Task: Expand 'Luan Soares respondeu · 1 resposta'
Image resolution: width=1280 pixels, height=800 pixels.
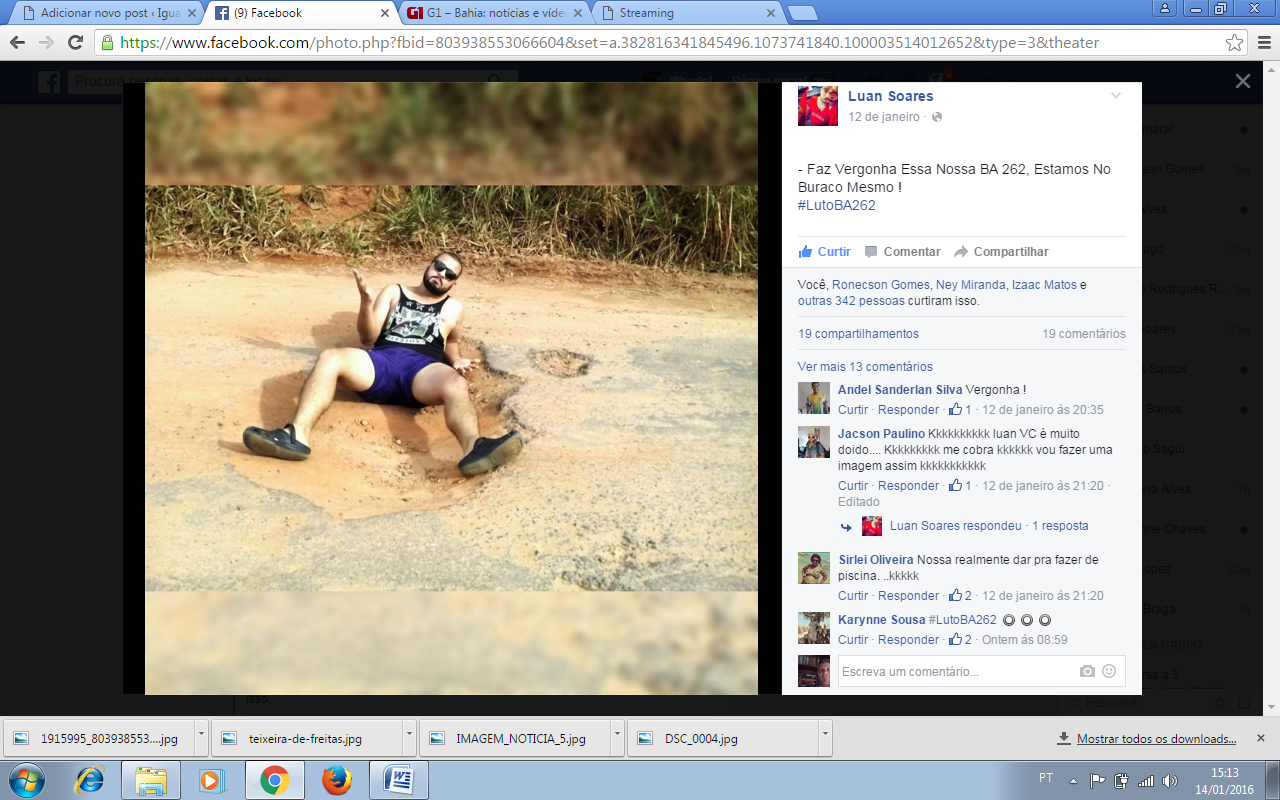Action: [989, 526]
